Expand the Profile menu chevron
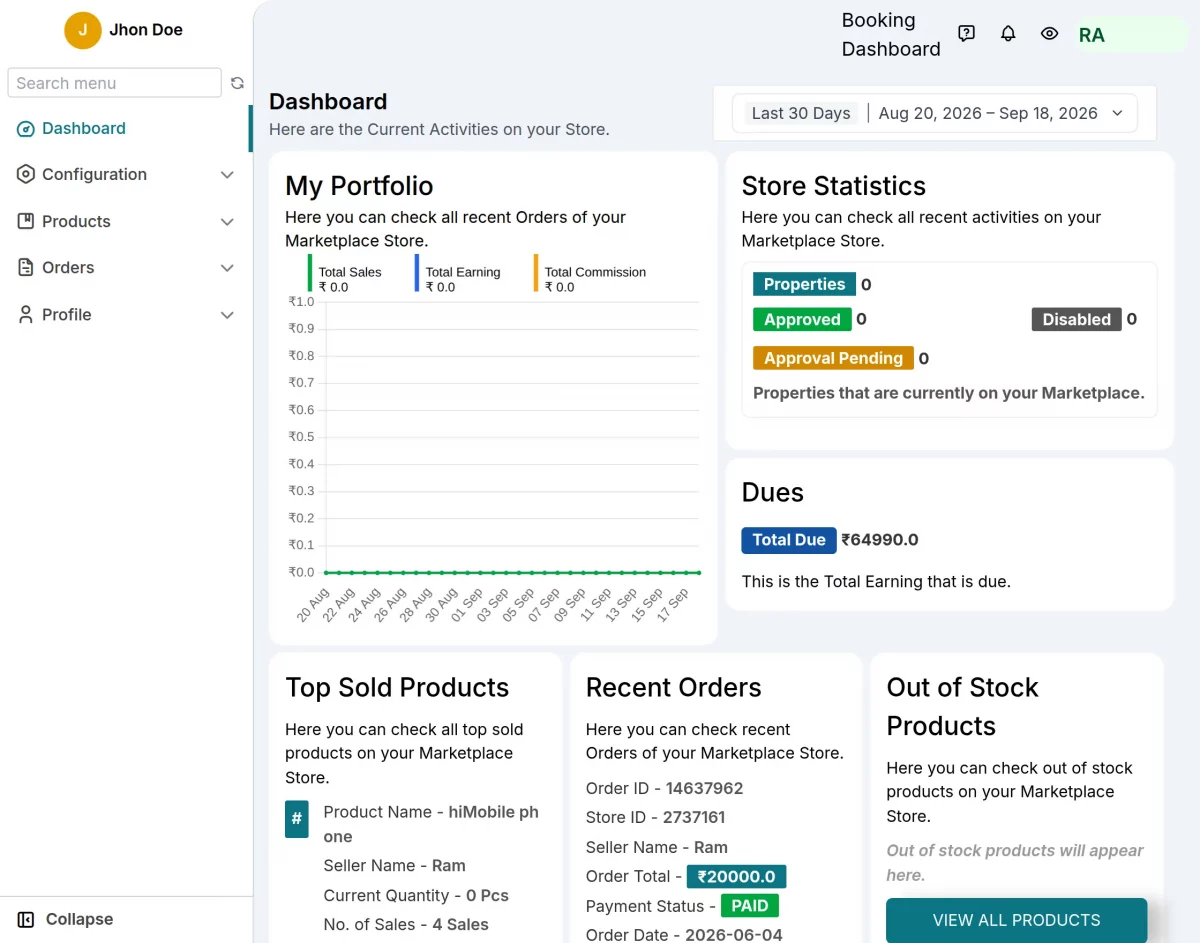The height and width of the screenshot is (943, 1200). click(x=227, y=315)
